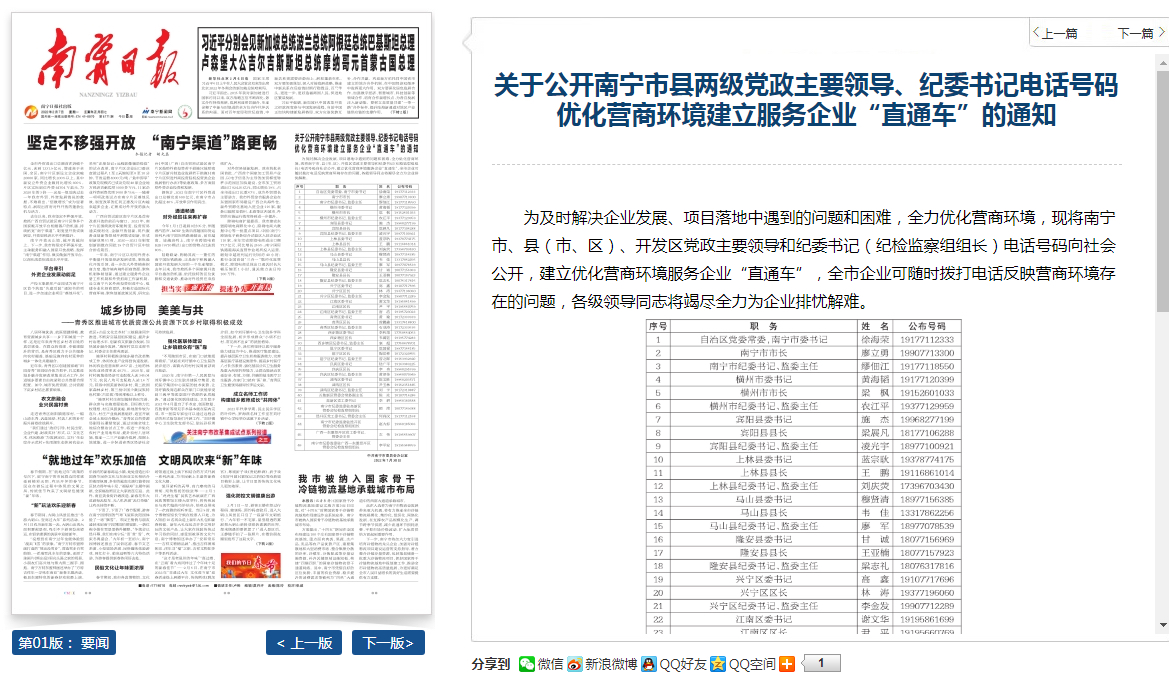Image resolution: width=1169 pixels, height=684 pixels.
Task: Open the phone number notice article on the page preview
Action: 356,143
